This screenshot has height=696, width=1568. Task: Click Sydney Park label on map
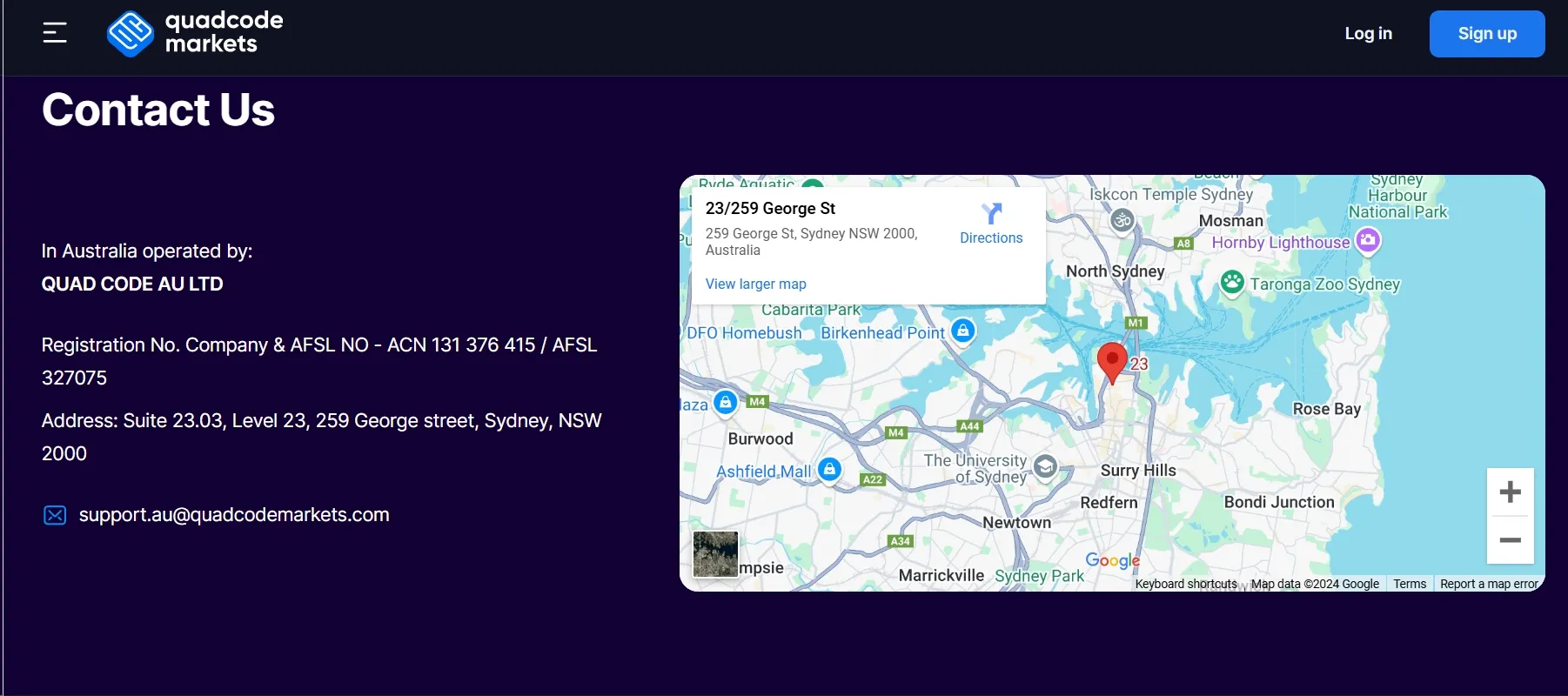pyautogui.click(x=1040, y=576)
